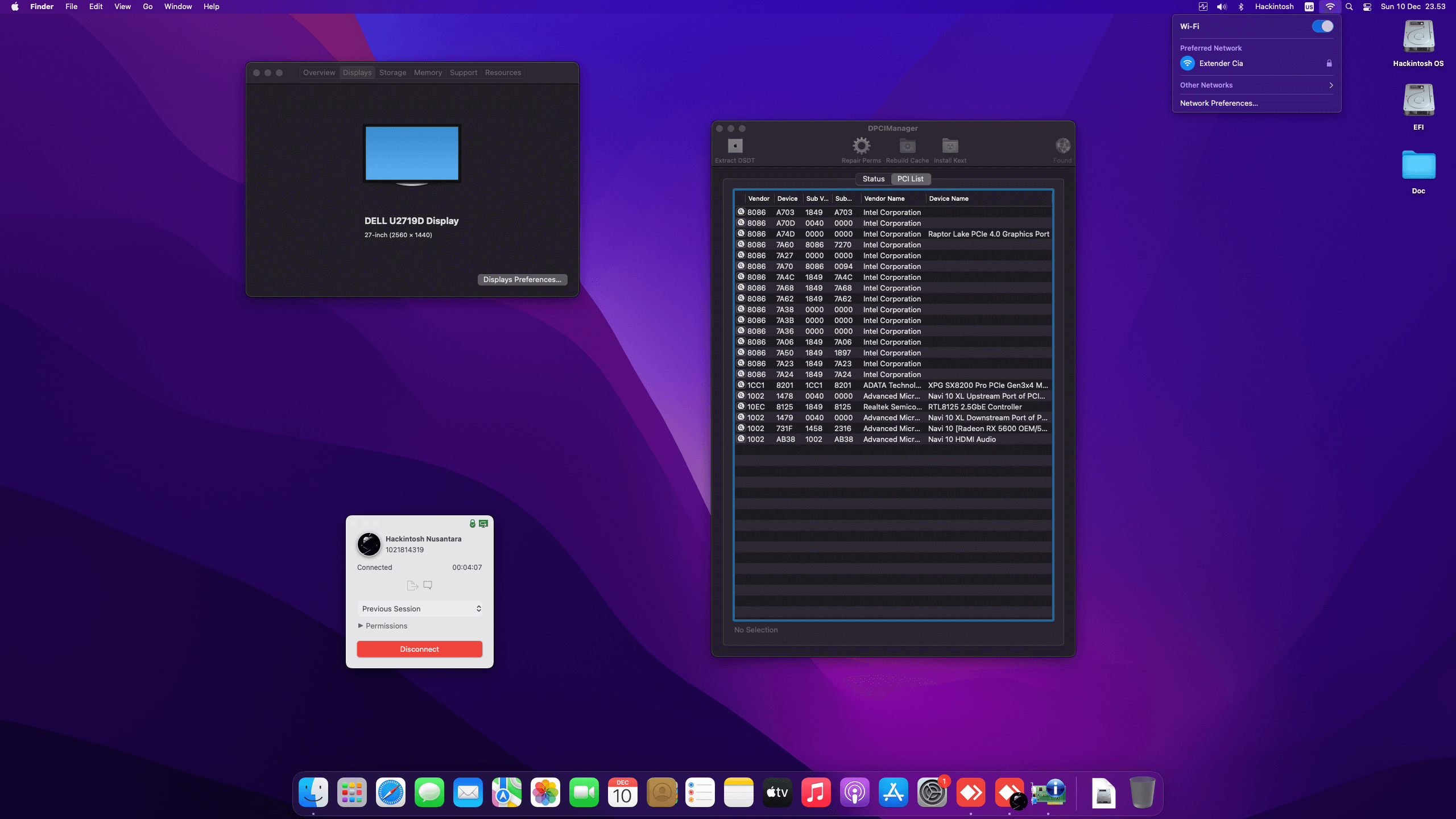Screen dimensions: 1456x819
Task: Sort the PCI list by Vendor Name column
Action: click(x=893, y=198)
